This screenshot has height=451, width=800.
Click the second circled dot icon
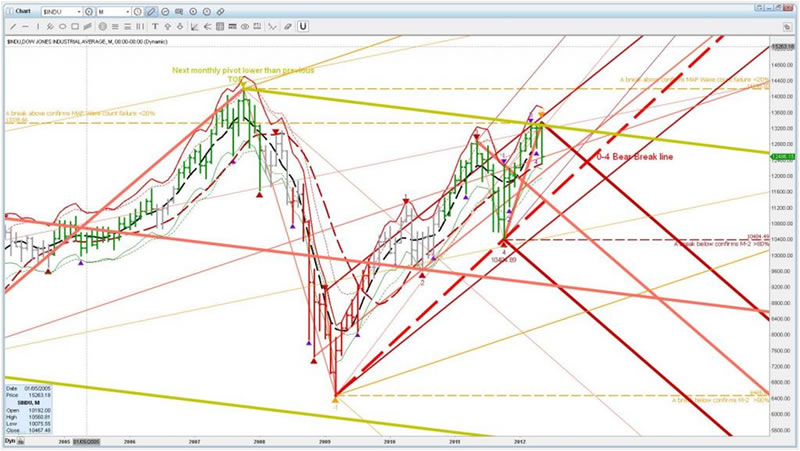pos(207,12)
